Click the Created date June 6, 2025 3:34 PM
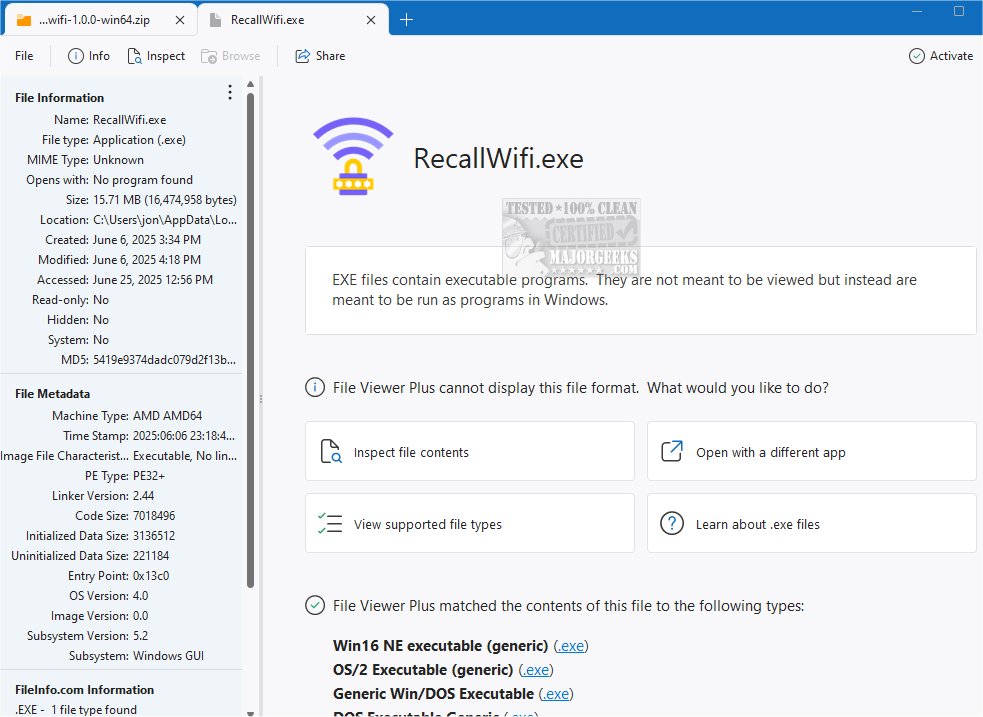The image size is (983, 717). [x=147, y=240]
